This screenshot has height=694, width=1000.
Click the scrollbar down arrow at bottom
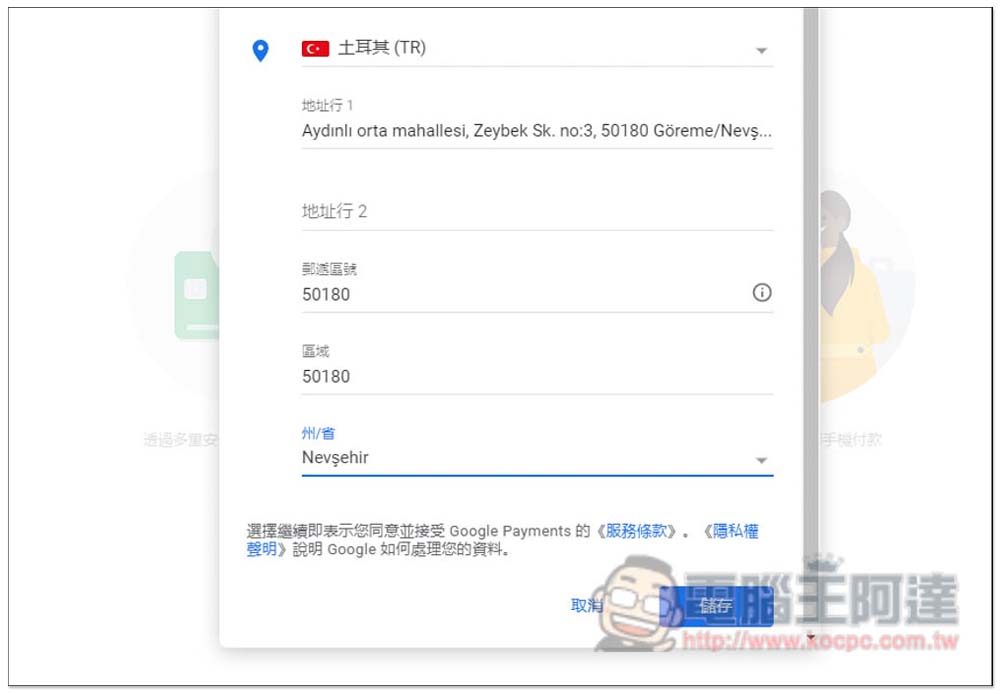point(811,637)
